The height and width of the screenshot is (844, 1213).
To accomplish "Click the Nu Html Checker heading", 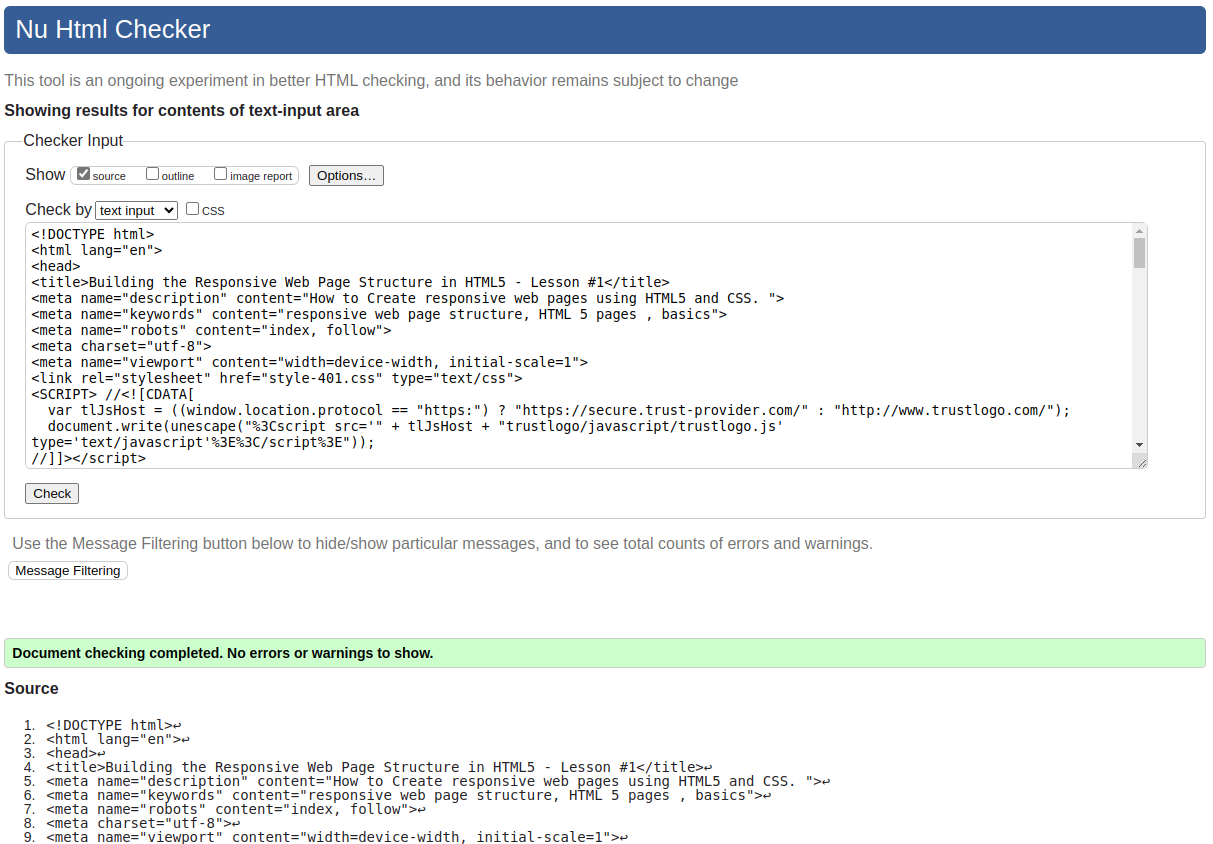I will [113, 30].
